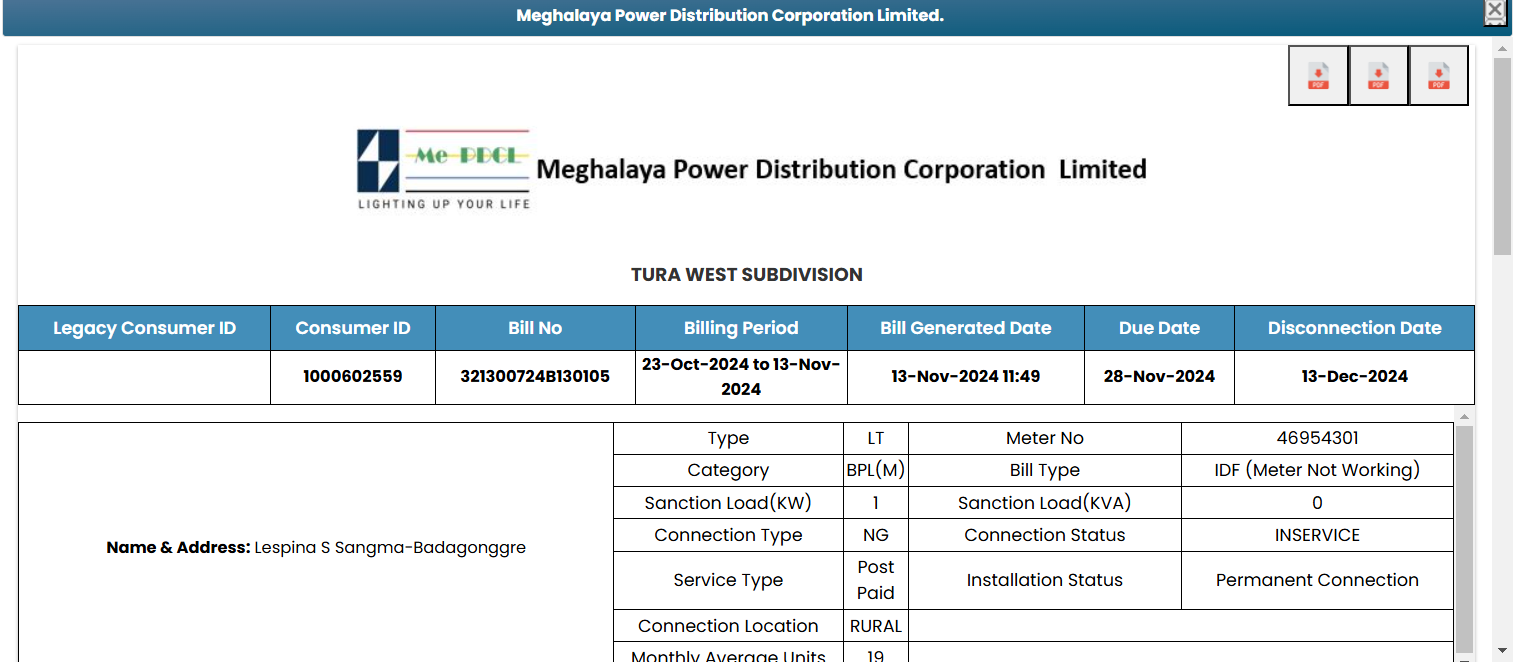Click the "Sanction Load(KW)" label
The width and height of the screenshot is (1515, 663).
pyautogui.click(x=728, y=503)
